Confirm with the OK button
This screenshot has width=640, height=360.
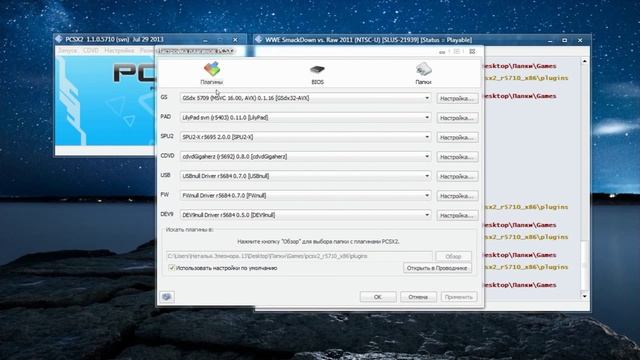[378, 297]
